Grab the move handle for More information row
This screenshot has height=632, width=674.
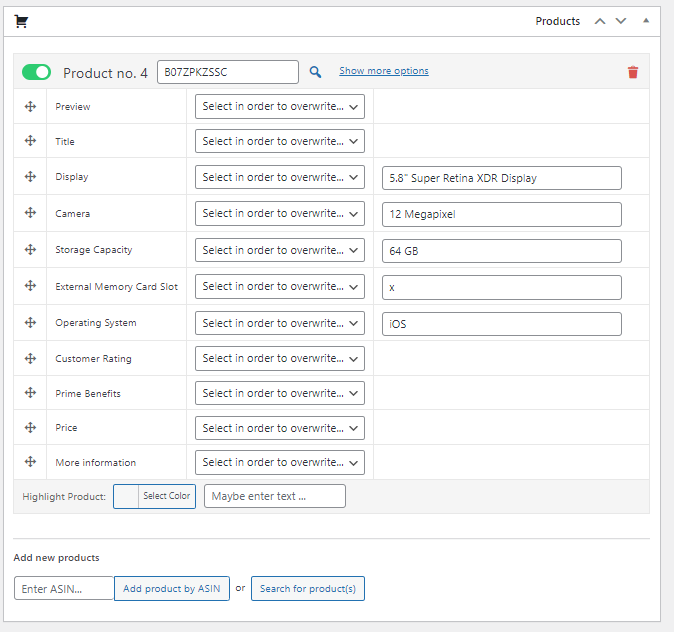pos(30,462)
